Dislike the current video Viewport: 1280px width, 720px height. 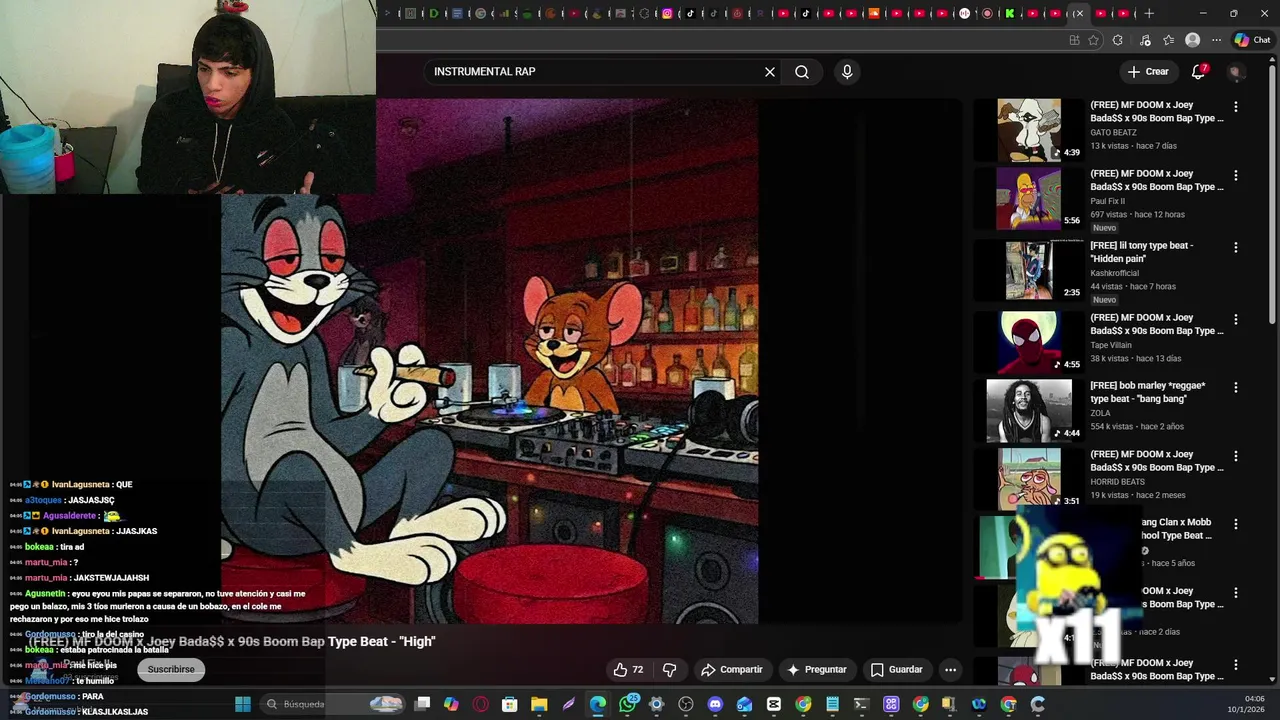(x=670, y=670)
